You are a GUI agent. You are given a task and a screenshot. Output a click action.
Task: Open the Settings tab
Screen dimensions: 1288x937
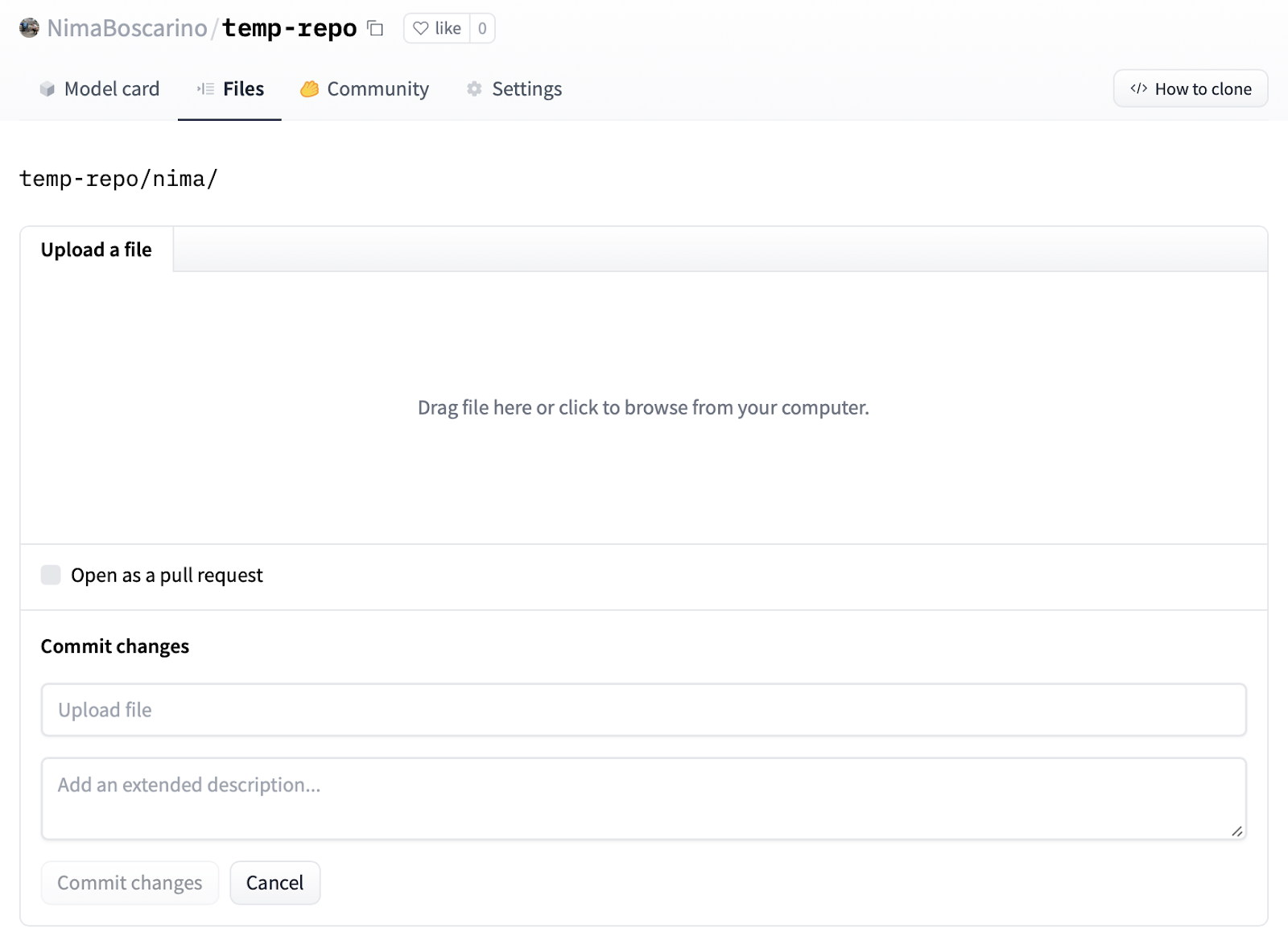click(514, 89)
